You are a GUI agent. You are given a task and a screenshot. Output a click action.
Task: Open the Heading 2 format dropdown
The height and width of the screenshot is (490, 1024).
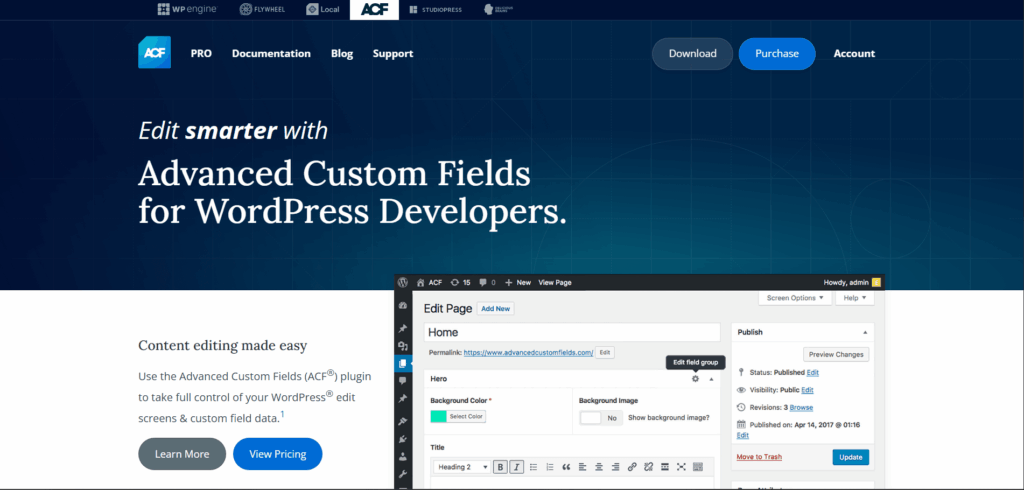coord(462,467)
